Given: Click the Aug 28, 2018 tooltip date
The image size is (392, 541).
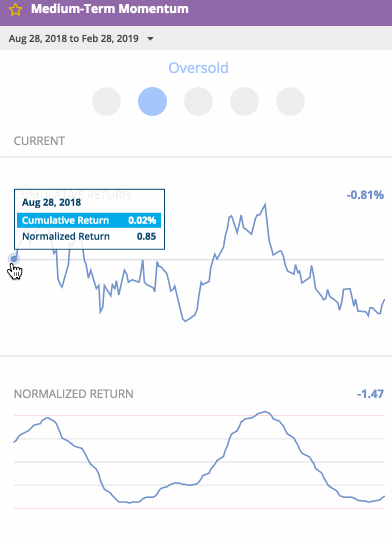Looking at the screenshot, I should click(x=51, y=203).
